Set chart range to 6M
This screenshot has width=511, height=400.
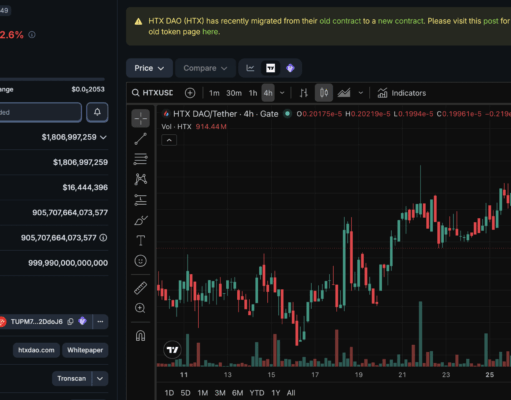coord(237,393)
